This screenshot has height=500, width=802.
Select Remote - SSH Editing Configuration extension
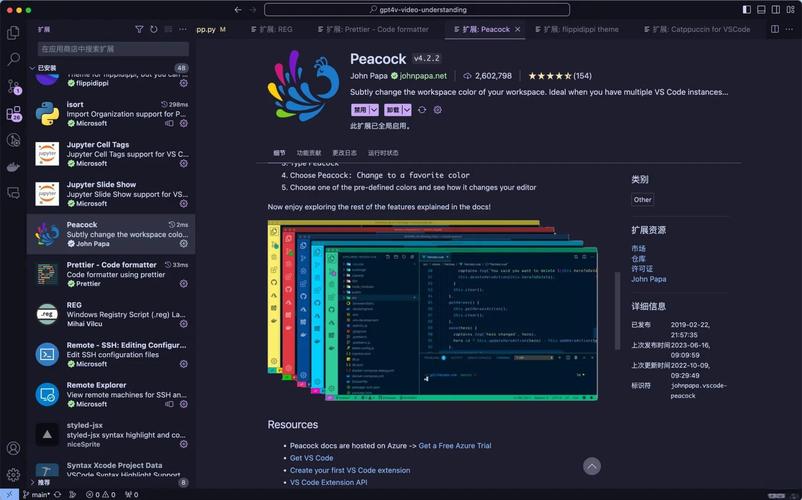(x=111, y=354)
